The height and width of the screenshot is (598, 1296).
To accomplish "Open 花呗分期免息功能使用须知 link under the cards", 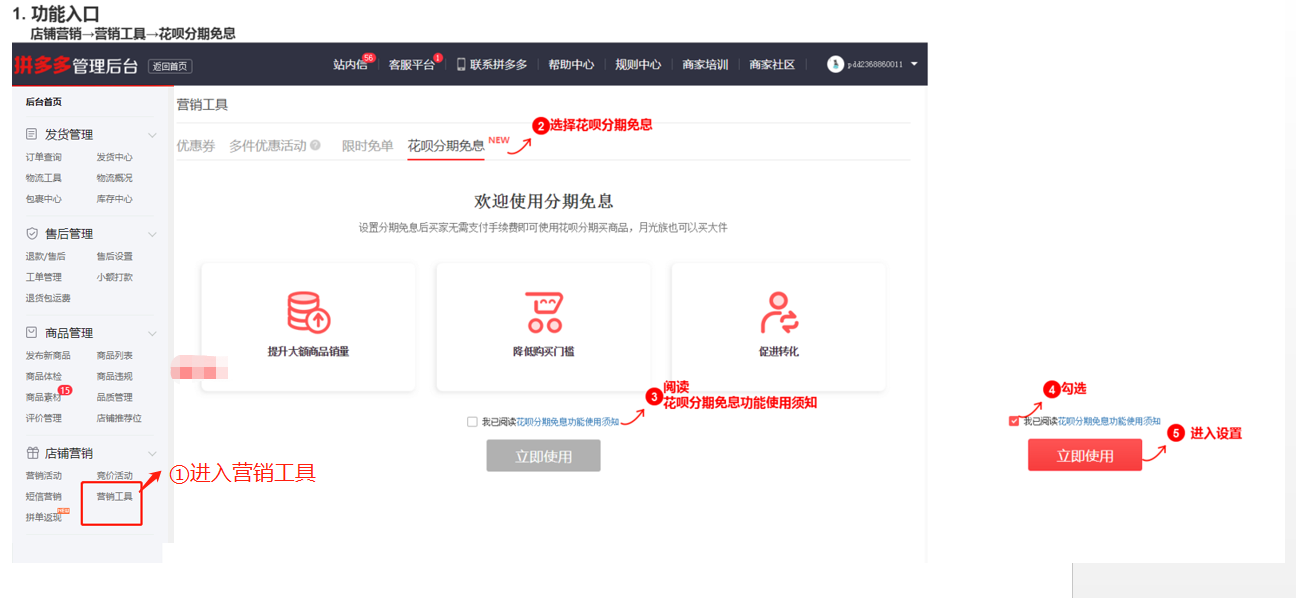I will [x=567, y=422].
